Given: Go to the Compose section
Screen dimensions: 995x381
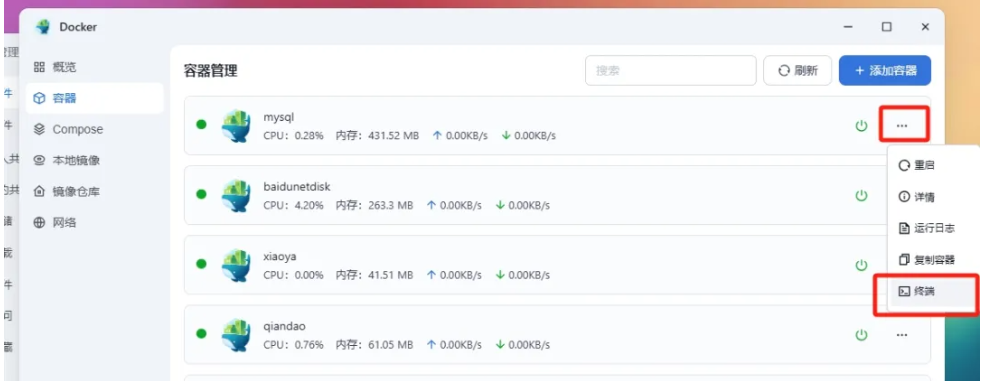Looking at the screenshot, I should point(94,130).
